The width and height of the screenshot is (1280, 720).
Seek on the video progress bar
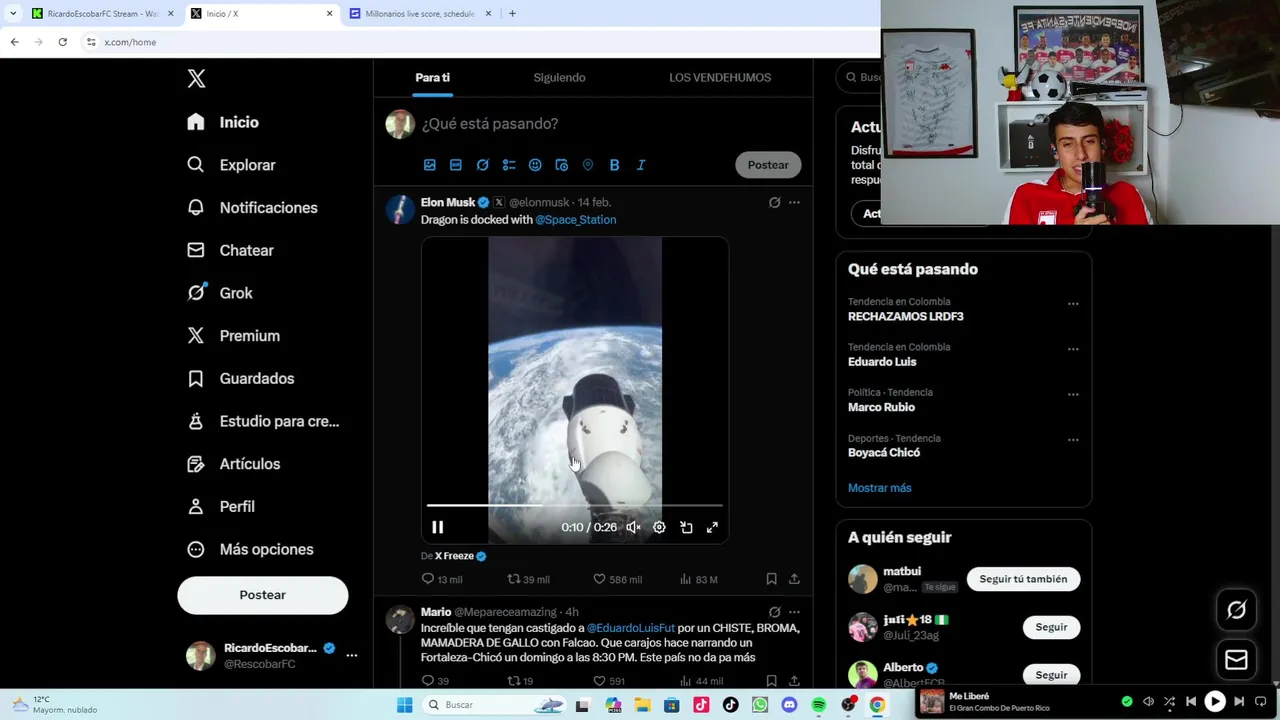[574, 506]
